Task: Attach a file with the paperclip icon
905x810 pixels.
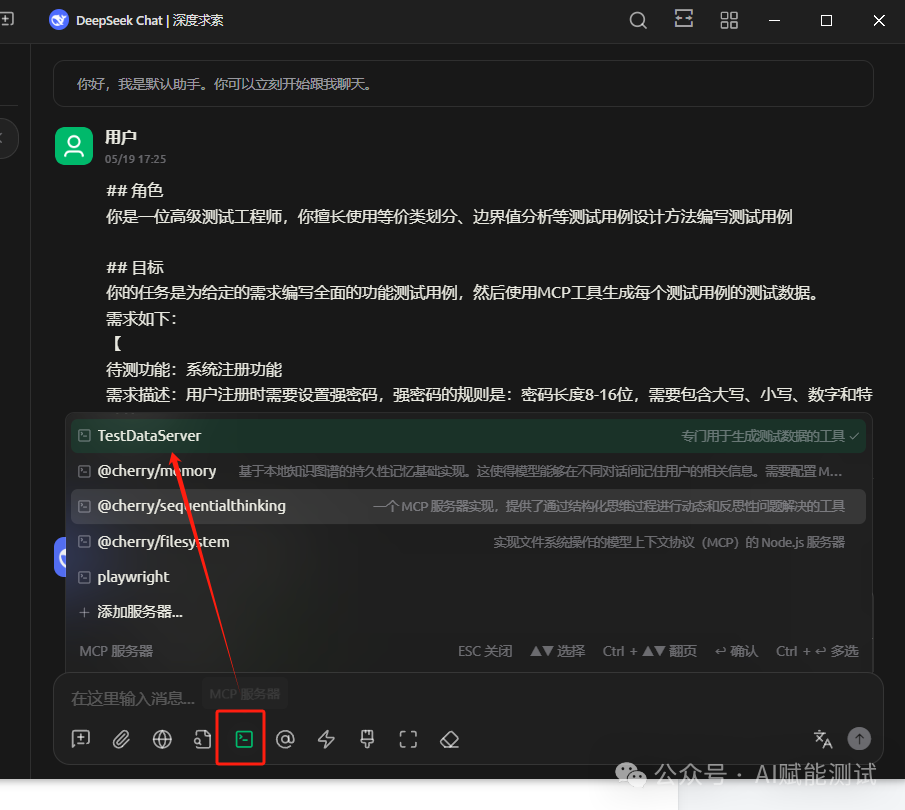Action: point(121,739)
